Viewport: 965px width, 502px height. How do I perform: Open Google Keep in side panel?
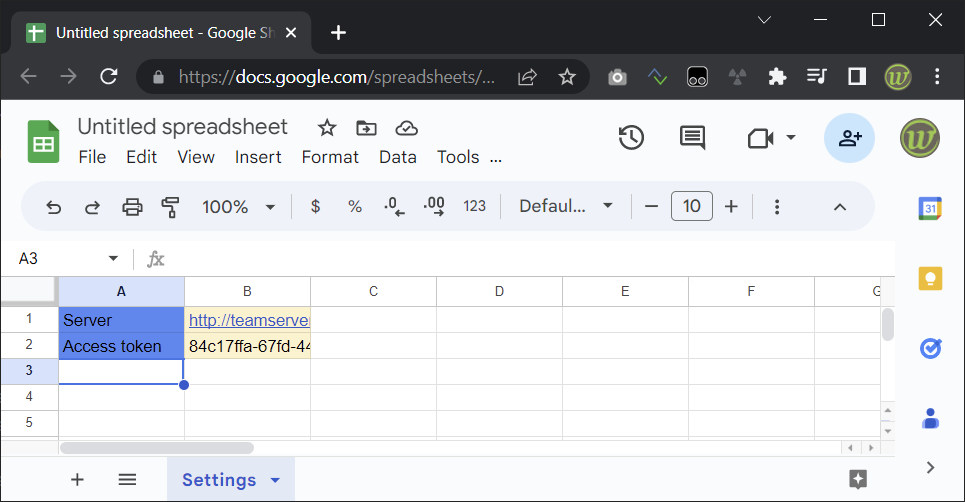[x=930, y=279]
